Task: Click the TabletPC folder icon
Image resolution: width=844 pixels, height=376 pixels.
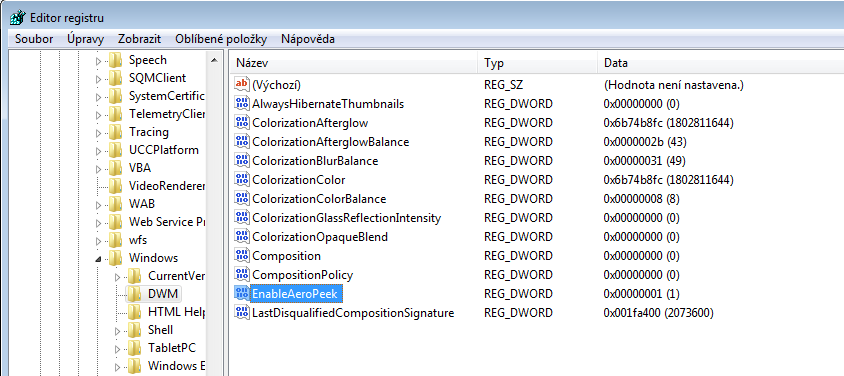Action: click(x=135, y=348)
